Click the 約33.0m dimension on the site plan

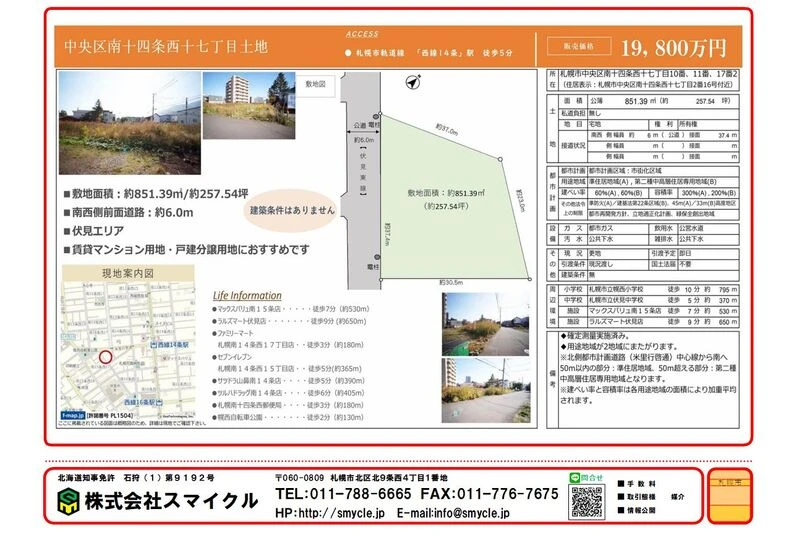point(520,201)
